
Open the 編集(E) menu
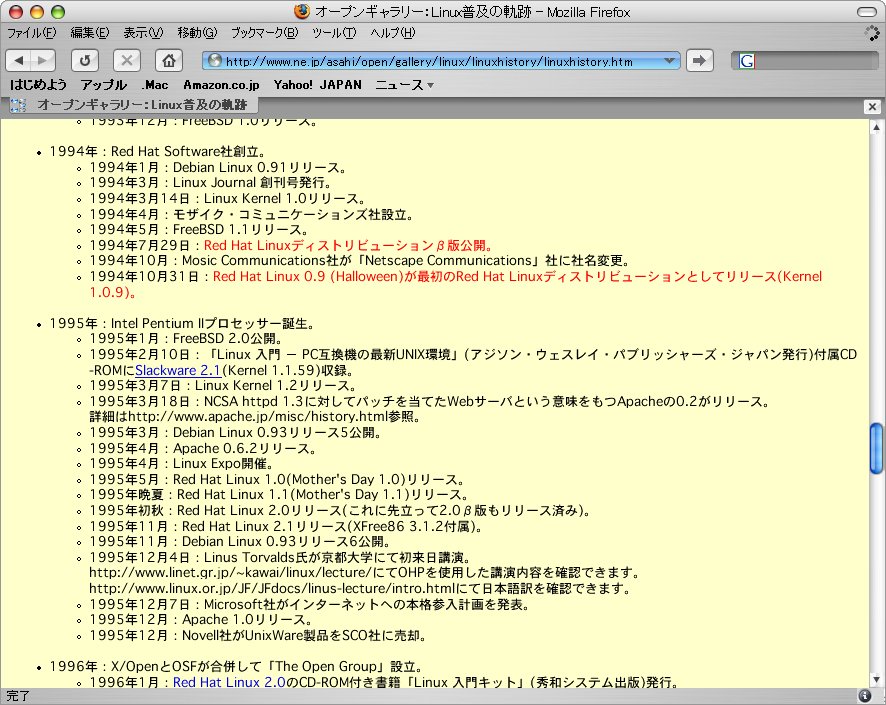pyautogui.click(x=90, y=33)
